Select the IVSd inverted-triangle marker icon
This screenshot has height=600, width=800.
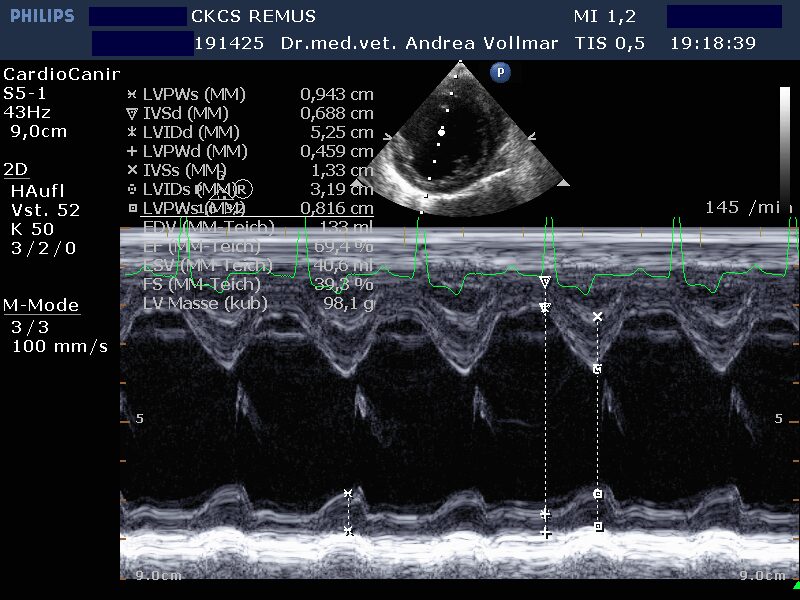130,113
